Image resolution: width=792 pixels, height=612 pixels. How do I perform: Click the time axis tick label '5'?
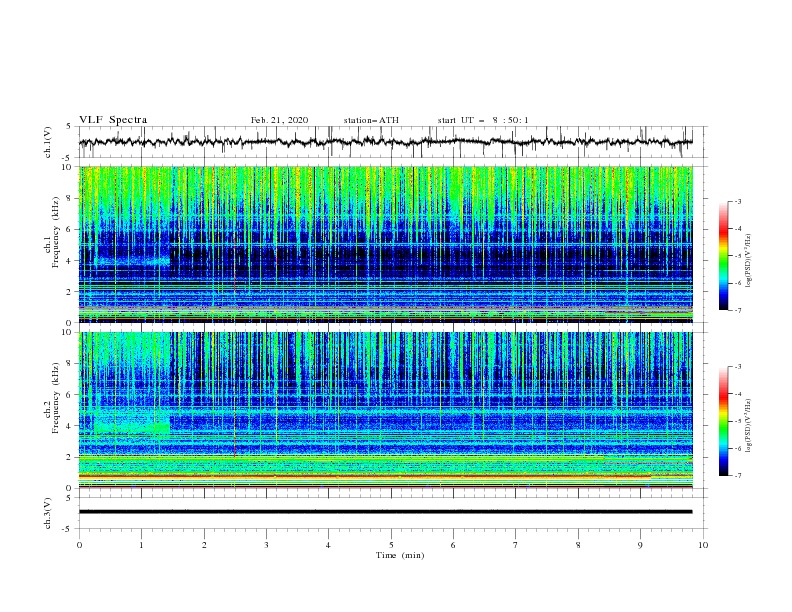click(x=391, y=545)
